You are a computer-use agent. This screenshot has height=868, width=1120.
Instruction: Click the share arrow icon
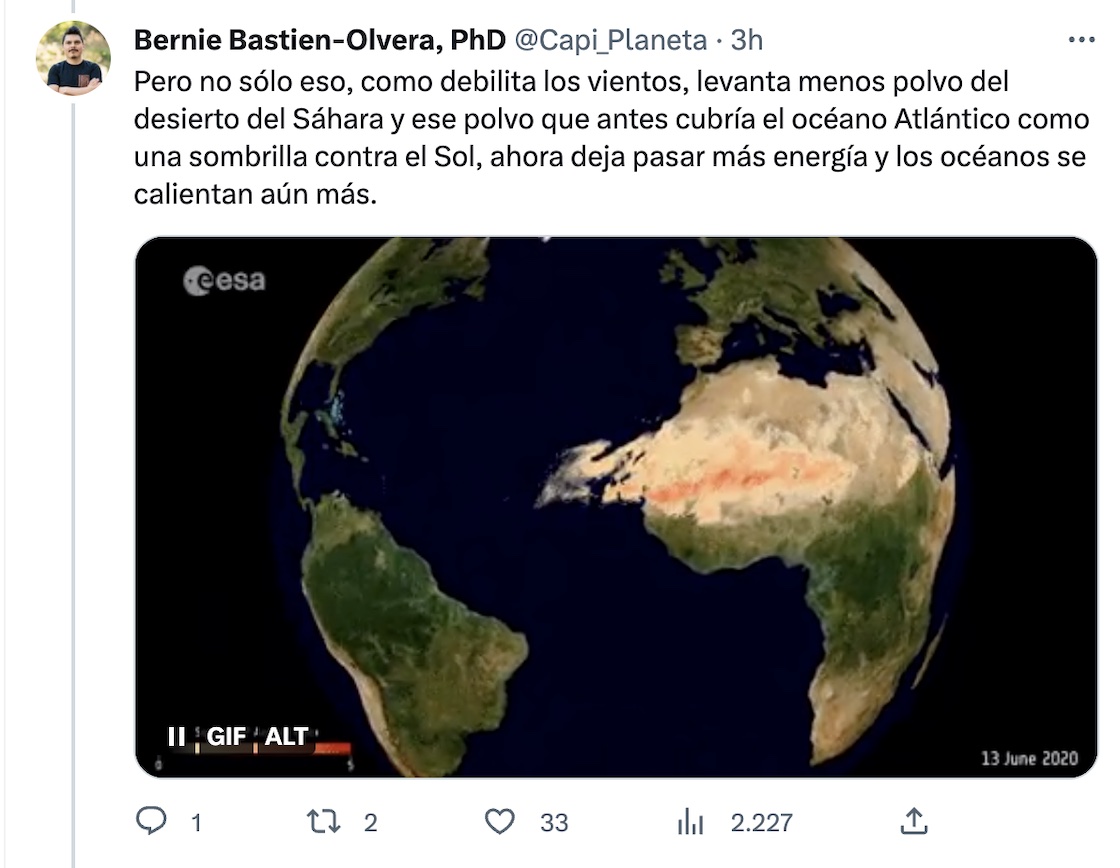[913, 822]
